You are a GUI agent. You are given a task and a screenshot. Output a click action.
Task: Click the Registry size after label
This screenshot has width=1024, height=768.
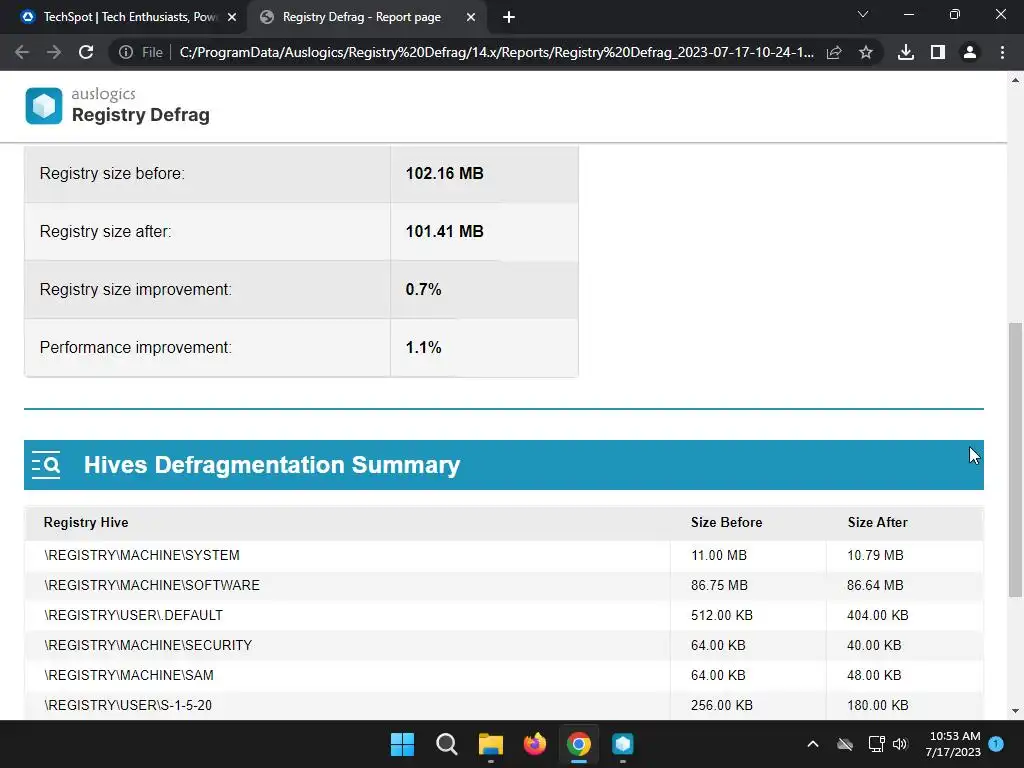tap(105, 232)
